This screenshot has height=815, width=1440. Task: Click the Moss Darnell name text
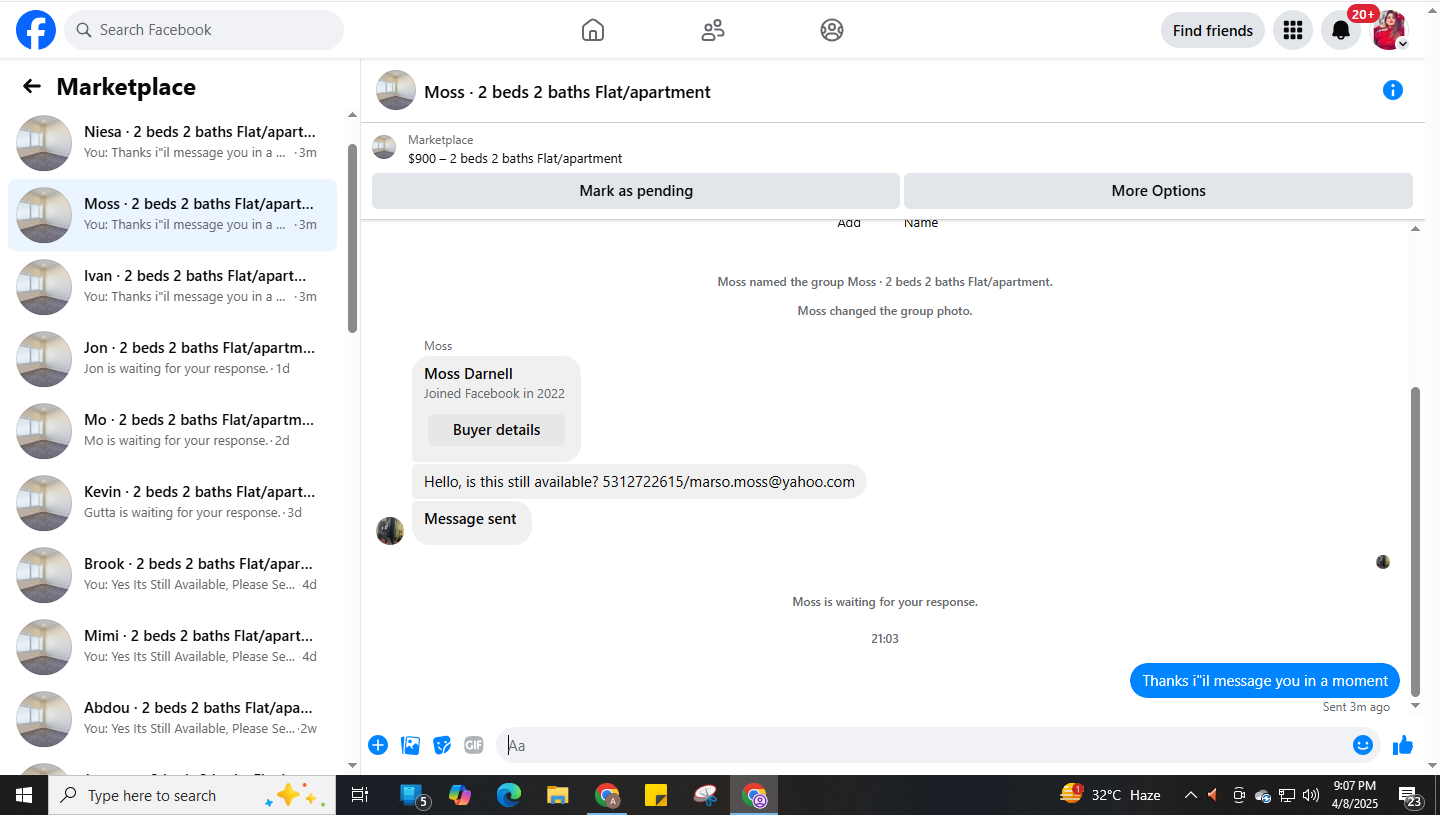coord(468,374)
